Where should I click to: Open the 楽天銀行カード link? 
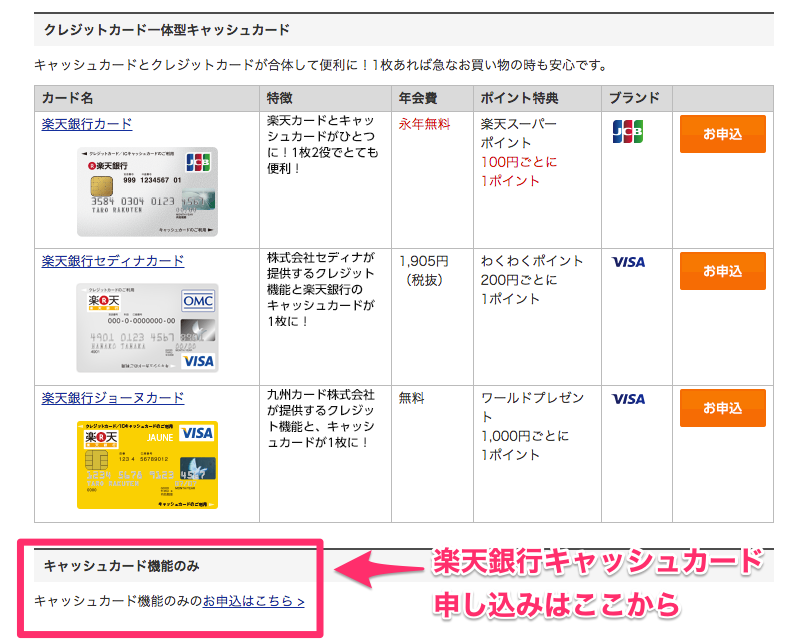click(87, 124)
